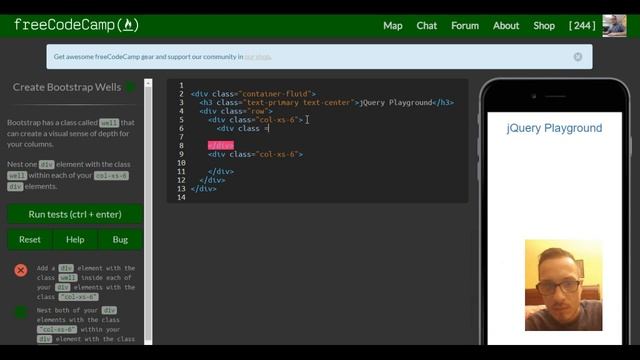
Task: Click the flame icon in the freeCodeCamp logo
Action: (x=128, y=25)
